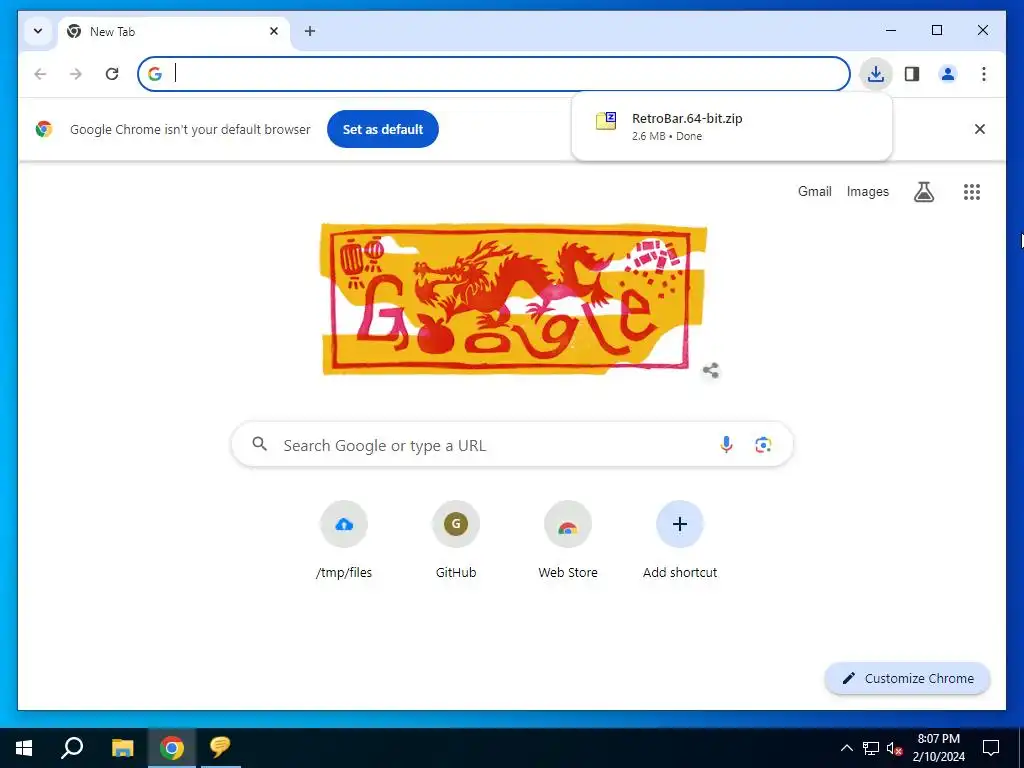Screen dimensions: 1024x768
Task: Open the Action Center notifications
Action: [991, 748]
